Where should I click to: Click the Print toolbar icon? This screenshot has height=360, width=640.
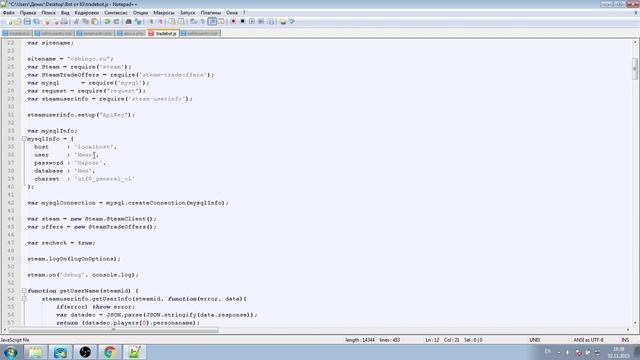[64, 21]
